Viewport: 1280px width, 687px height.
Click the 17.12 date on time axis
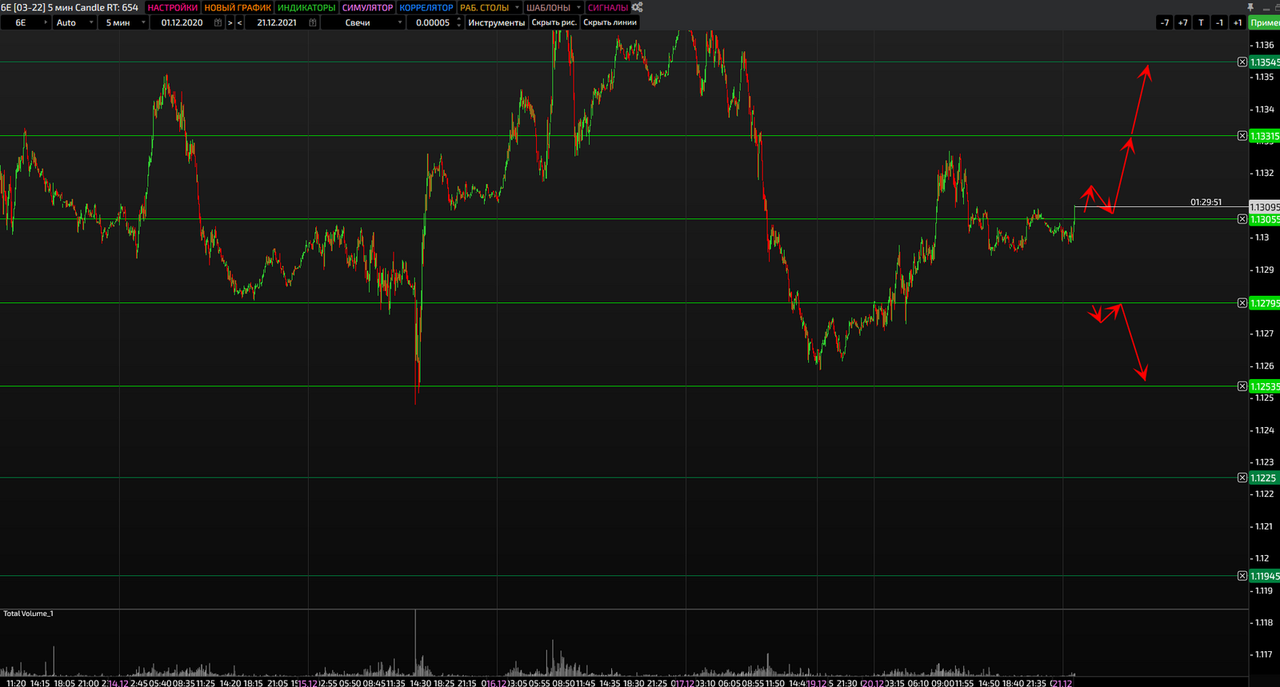tap(684, 683)
